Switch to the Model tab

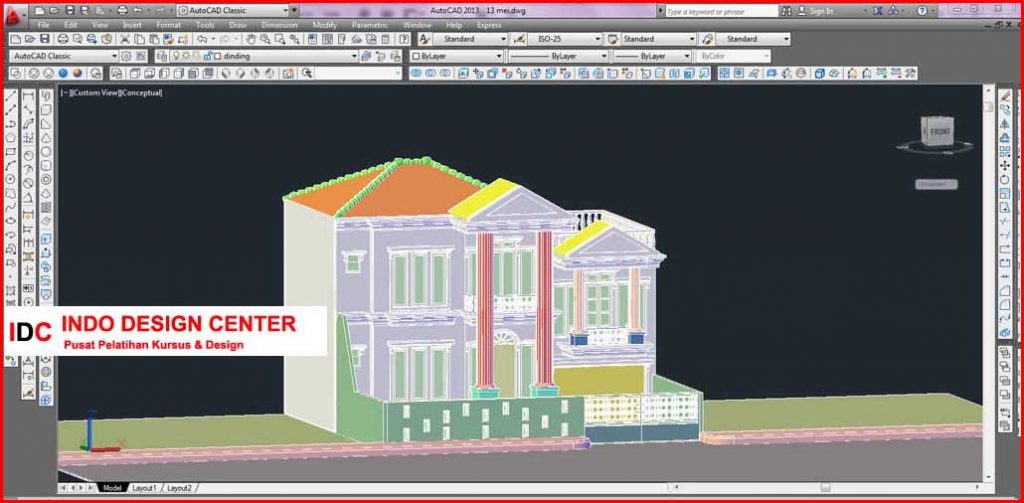(112, 488)
